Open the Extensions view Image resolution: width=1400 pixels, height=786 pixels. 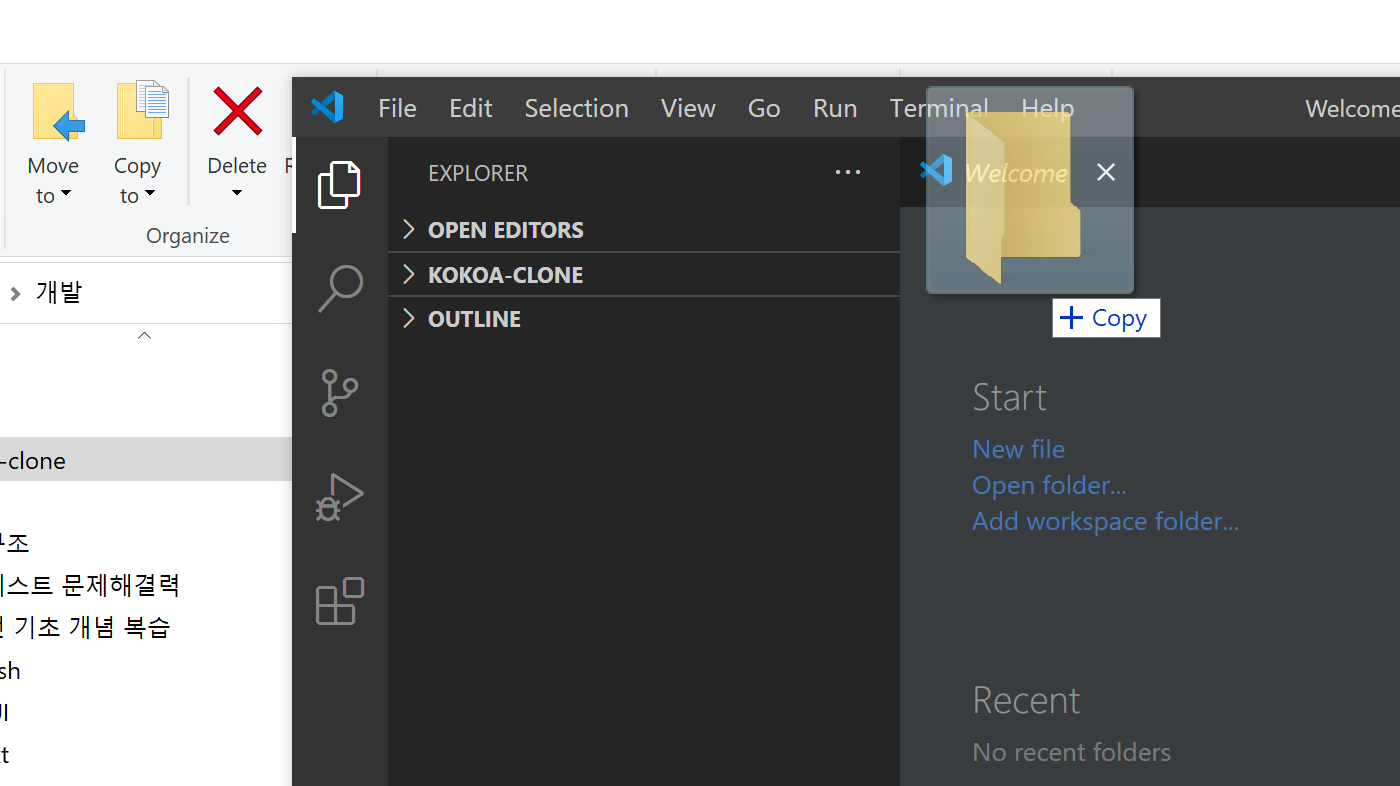[339, 601]
